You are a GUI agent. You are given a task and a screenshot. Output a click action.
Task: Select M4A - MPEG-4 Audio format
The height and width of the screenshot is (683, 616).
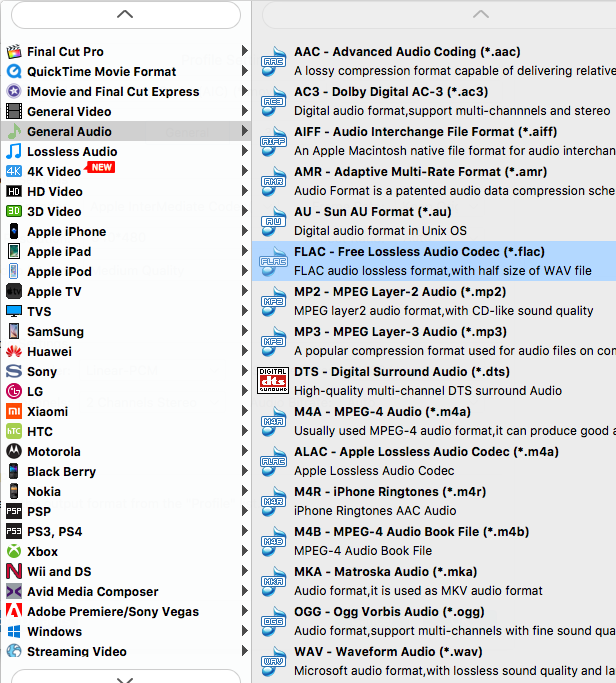click(434, 421)
